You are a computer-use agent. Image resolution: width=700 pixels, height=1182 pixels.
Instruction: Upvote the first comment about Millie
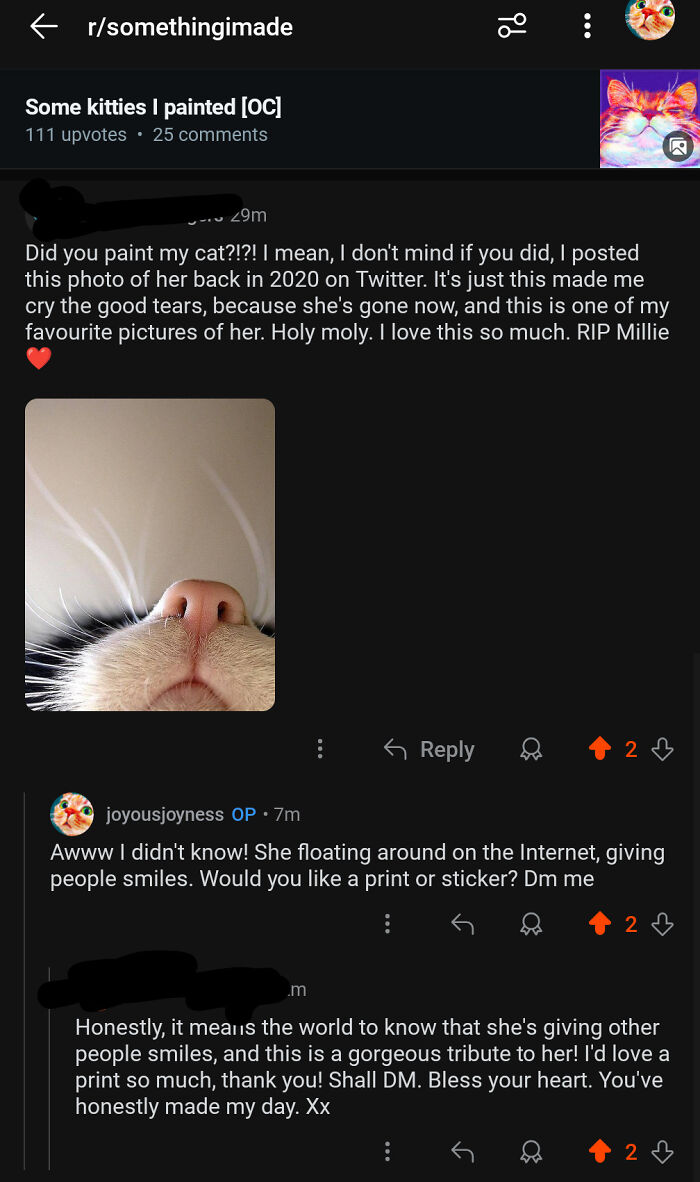coord(600,749)
